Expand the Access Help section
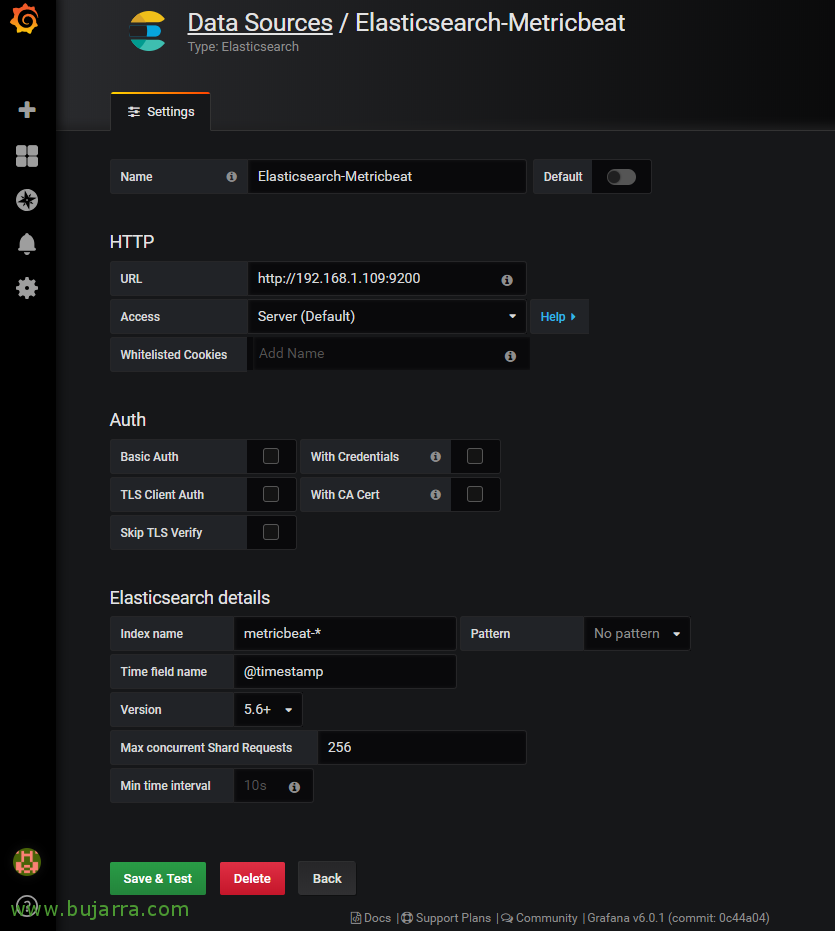This screenshot has width=835, height=931. [558, 316]
